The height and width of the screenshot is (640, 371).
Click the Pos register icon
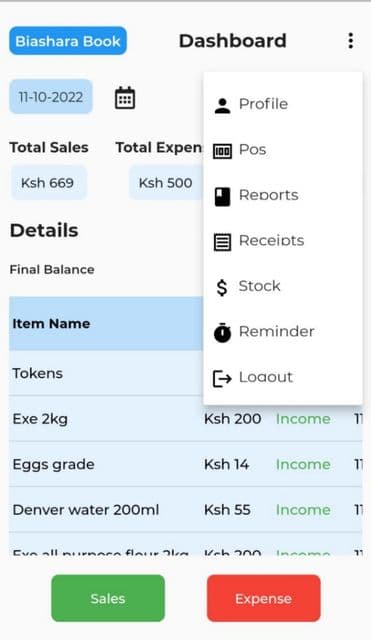[x=222, y=151]
